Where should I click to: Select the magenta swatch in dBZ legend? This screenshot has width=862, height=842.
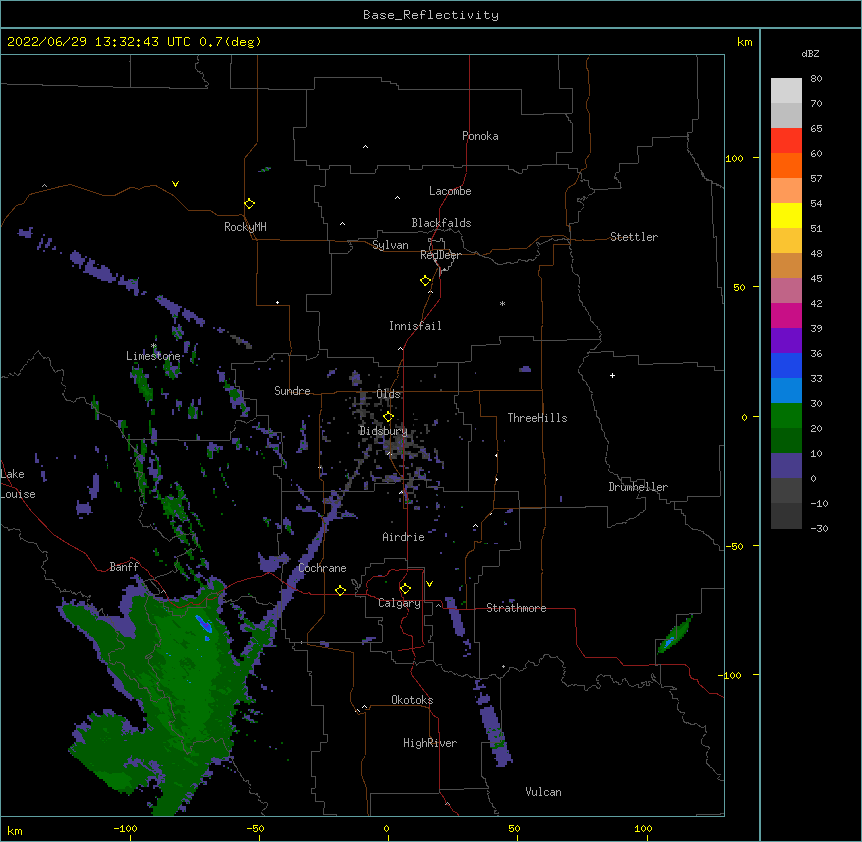(786, 315)
